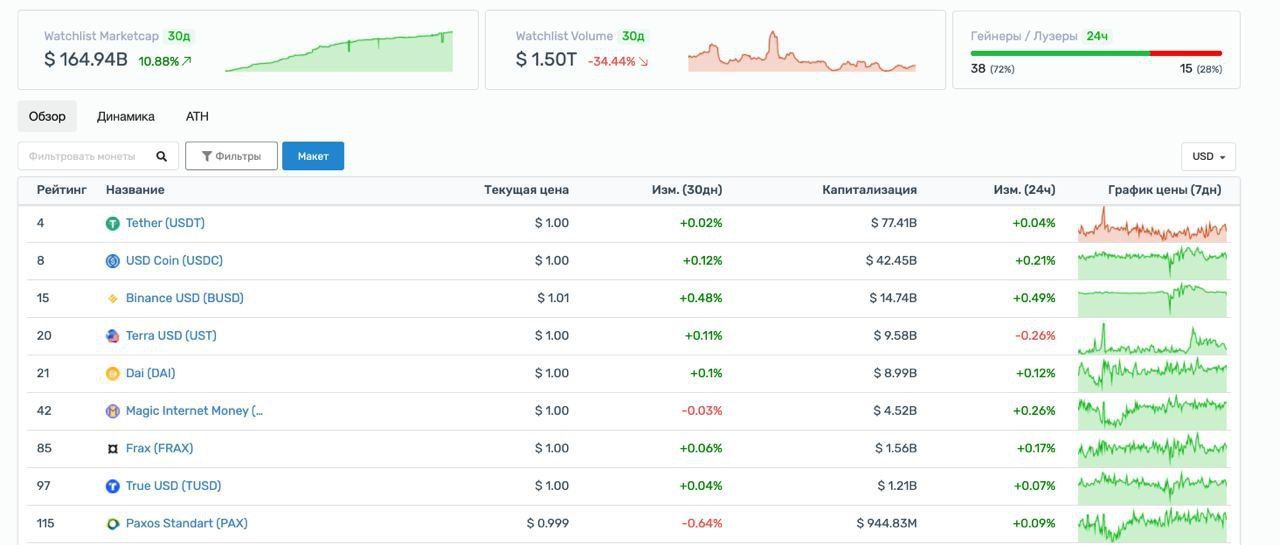Click the График цены (7дн) header

[x=1164, y=190]
